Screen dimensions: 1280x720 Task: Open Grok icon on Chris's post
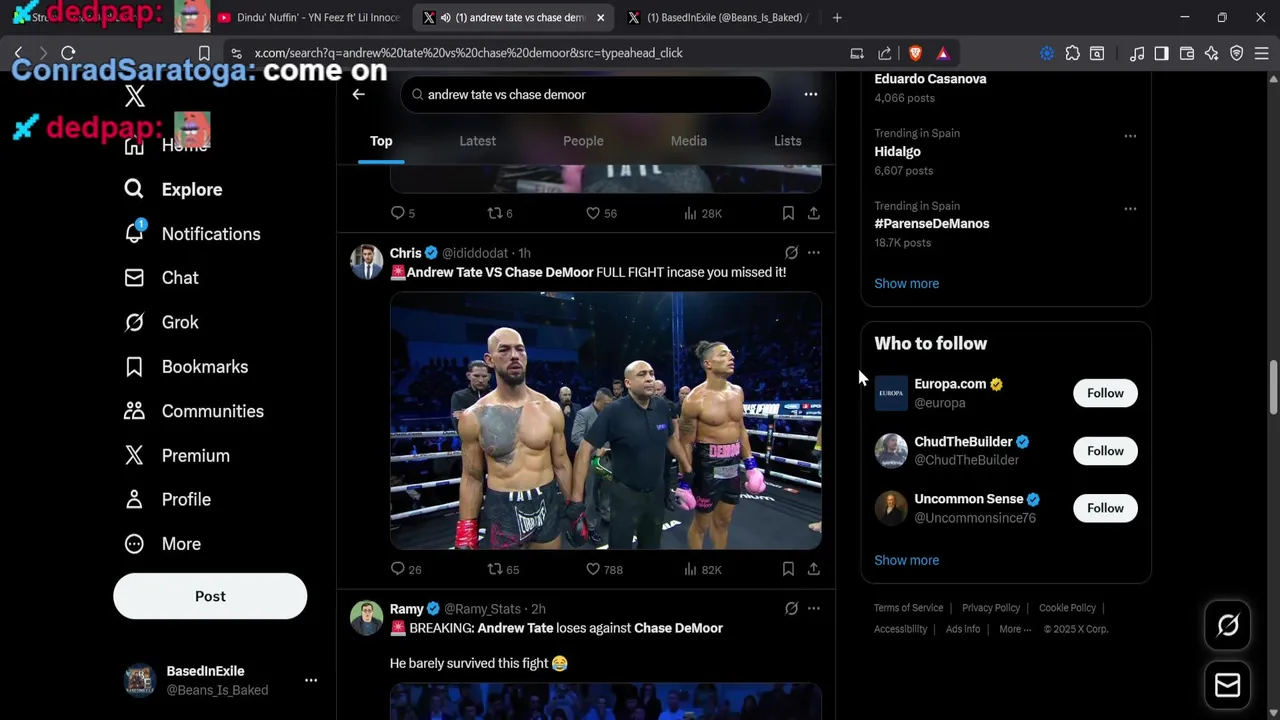point(791,253)
